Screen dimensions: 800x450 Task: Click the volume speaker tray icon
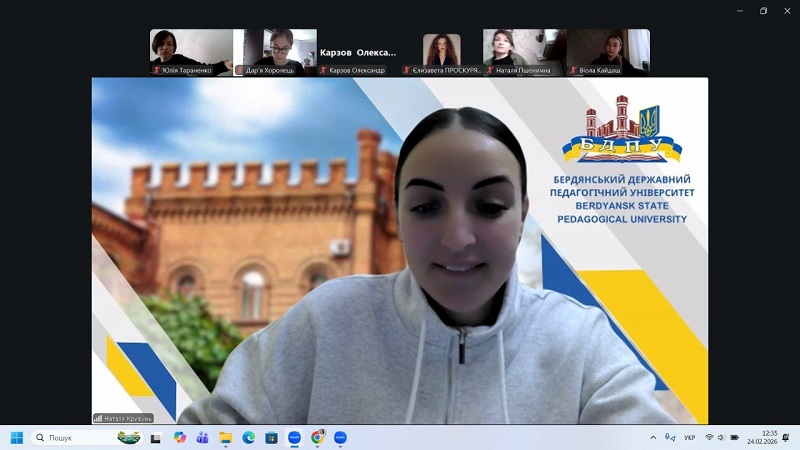721,437
